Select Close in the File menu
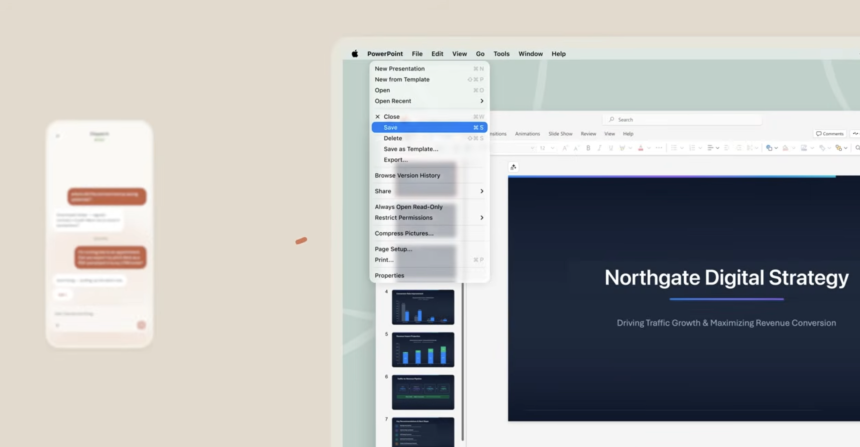The image size is (860, 447). coord(429,117)
